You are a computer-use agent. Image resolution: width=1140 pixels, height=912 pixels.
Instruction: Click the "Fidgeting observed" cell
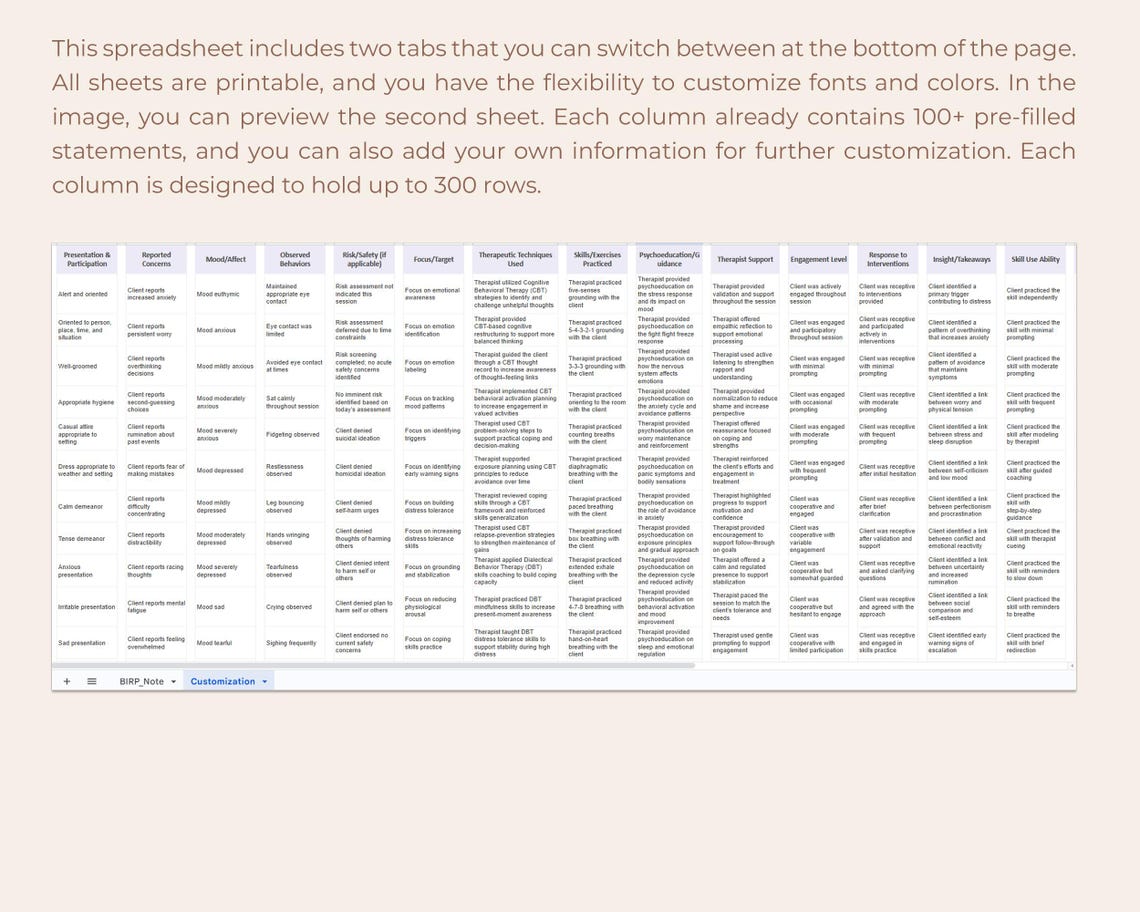[294, 435]
